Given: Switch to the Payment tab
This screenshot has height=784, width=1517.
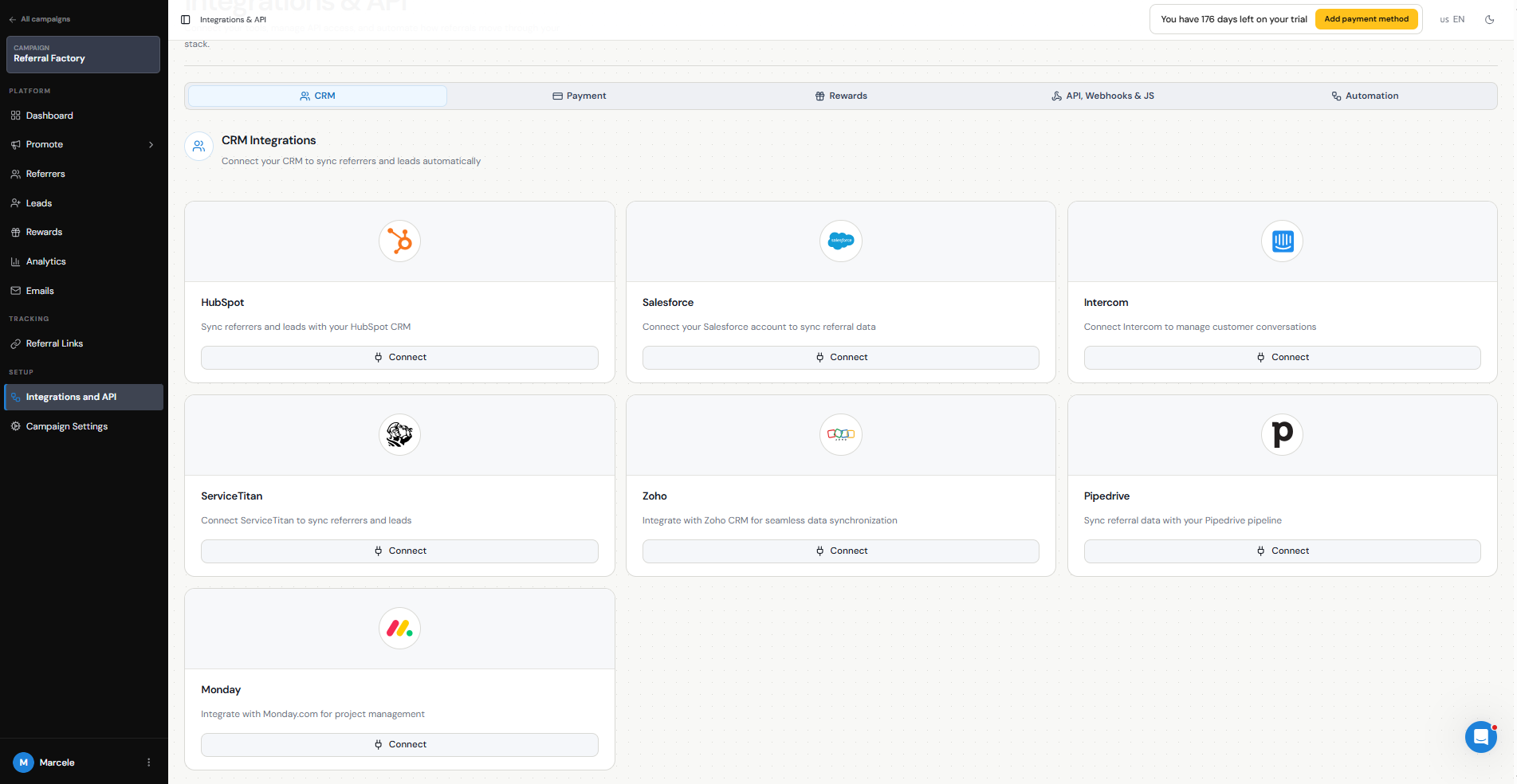Looking at the screenshot, I should (580, 96).
